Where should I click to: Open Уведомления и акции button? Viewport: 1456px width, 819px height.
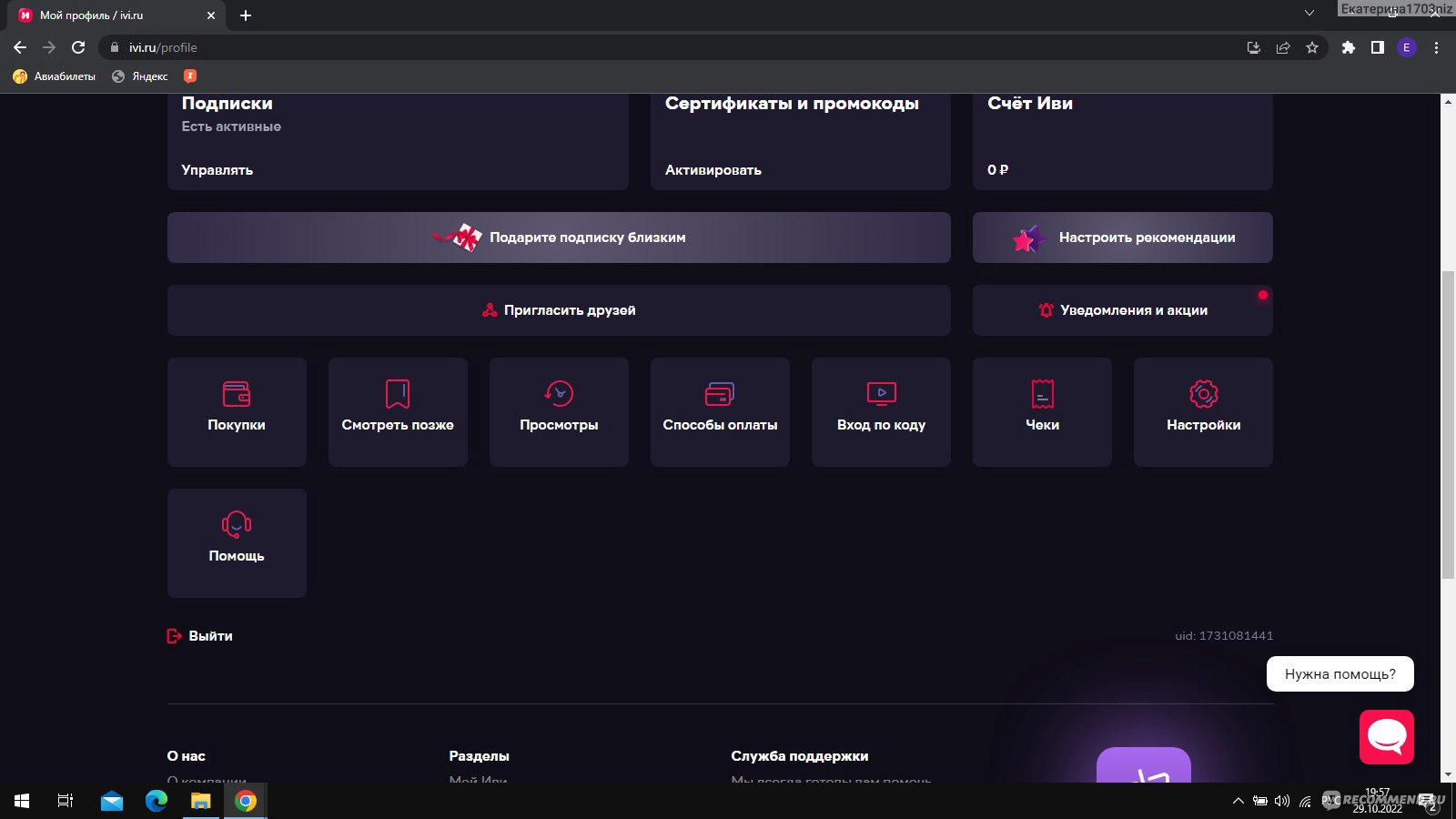[x=1123, y=310]
